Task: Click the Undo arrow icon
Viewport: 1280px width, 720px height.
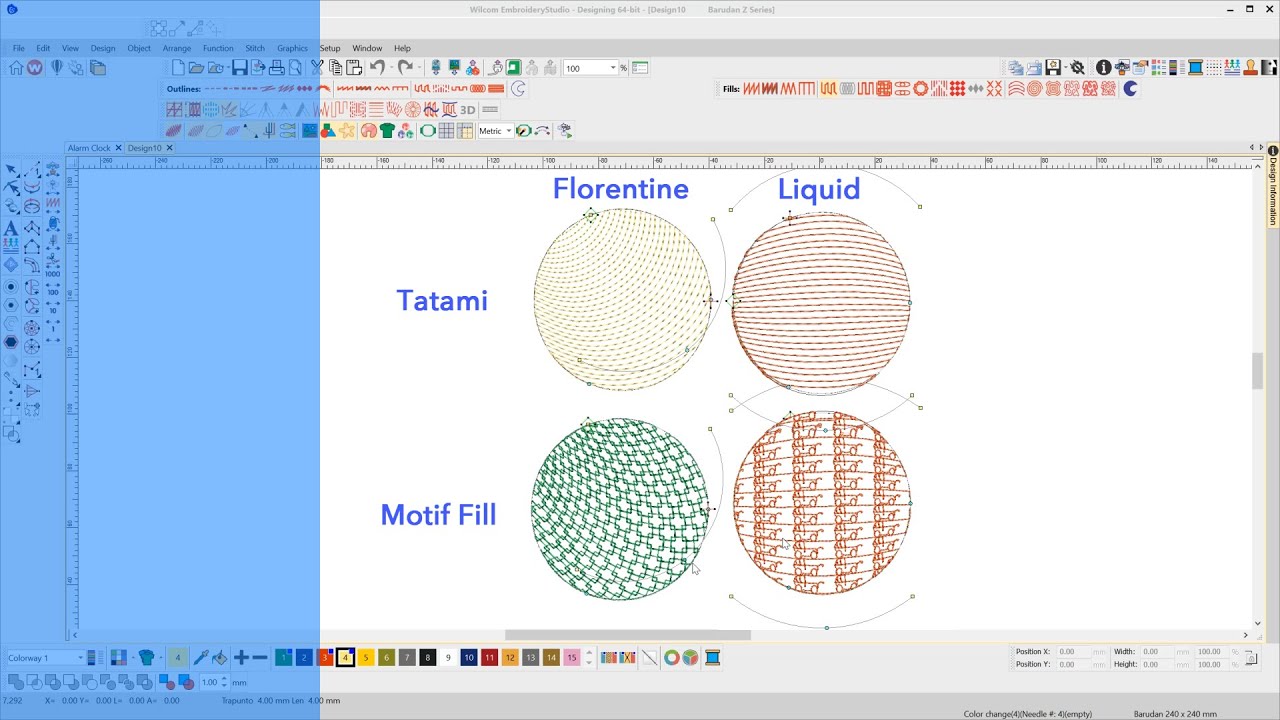Action: (377, 68)
